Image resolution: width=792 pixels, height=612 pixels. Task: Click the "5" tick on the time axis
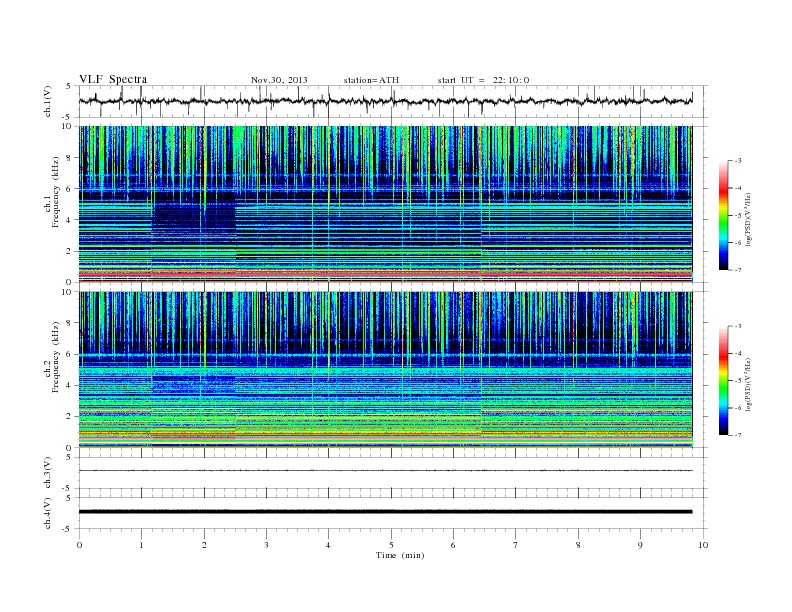pos(391,545)
